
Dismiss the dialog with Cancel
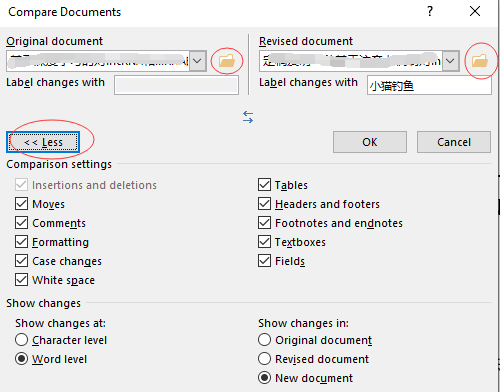click(x=454, y=142)
